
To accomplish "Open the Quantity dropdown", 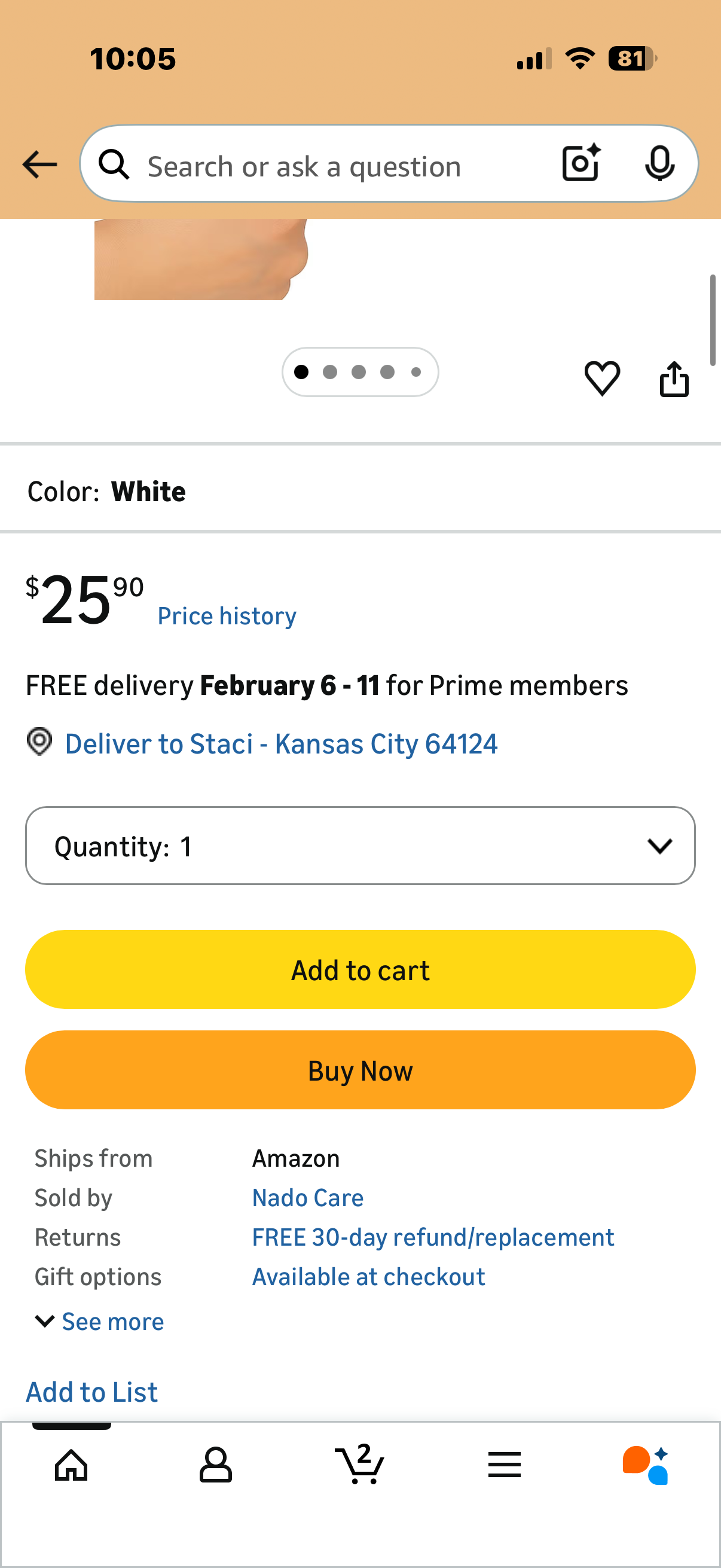I will tap(360, 845).
